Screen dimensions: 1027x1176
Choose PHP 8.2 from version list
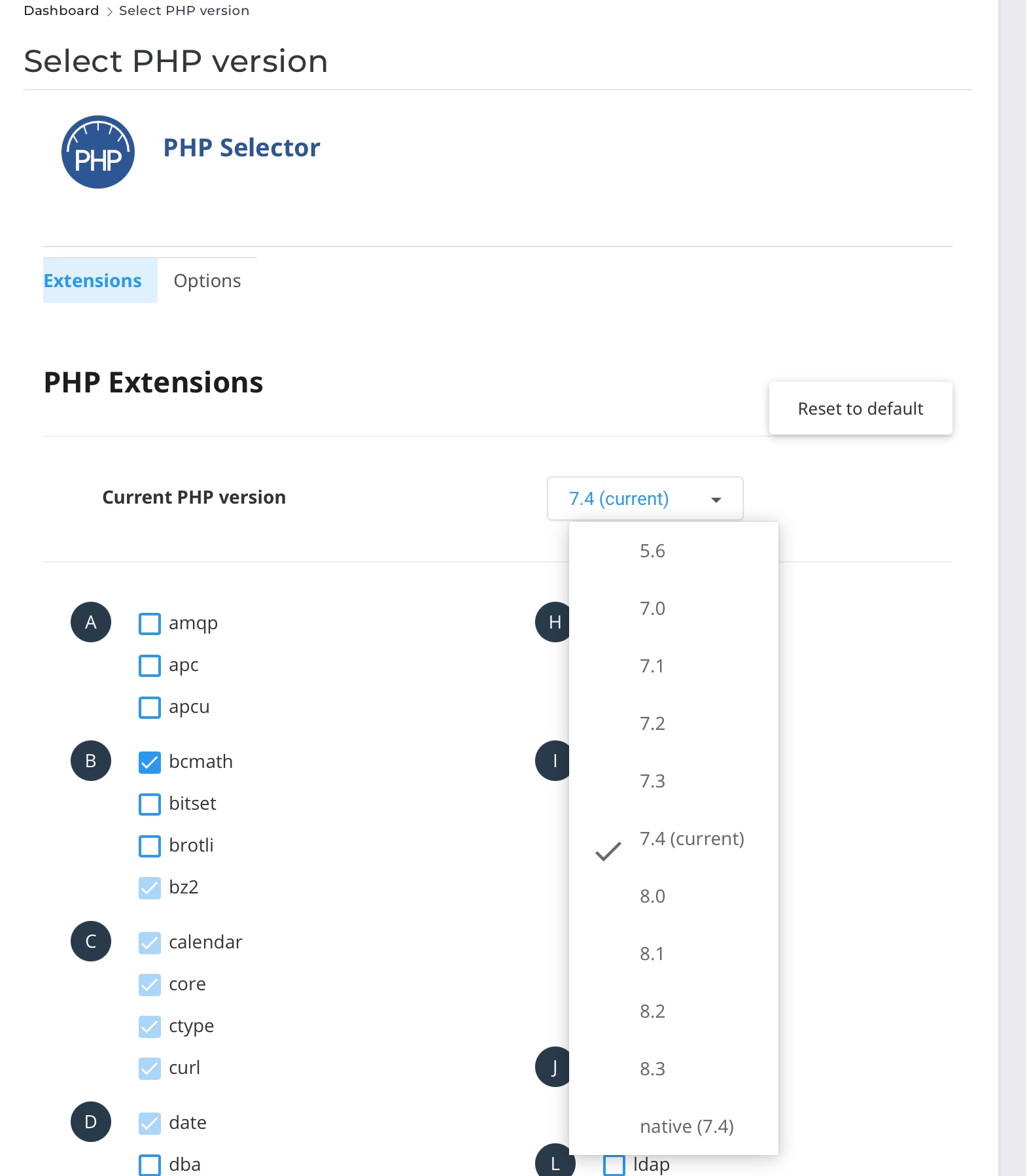click(652, 1011)
